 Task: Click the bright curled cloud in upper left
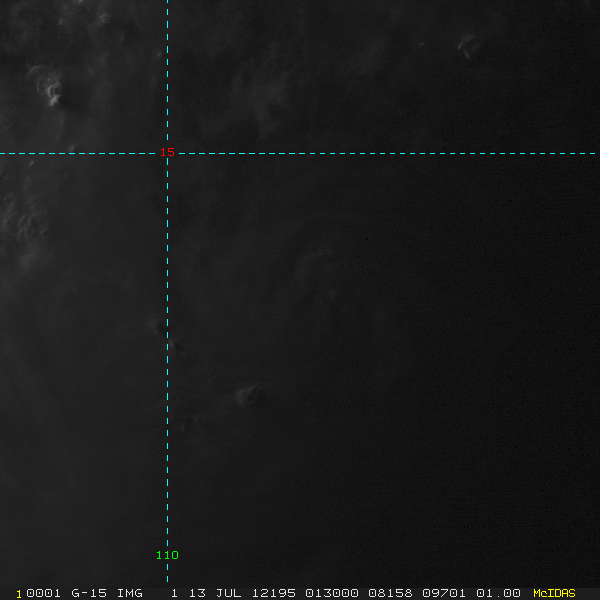pyautogui.click(x=48, y=86)
